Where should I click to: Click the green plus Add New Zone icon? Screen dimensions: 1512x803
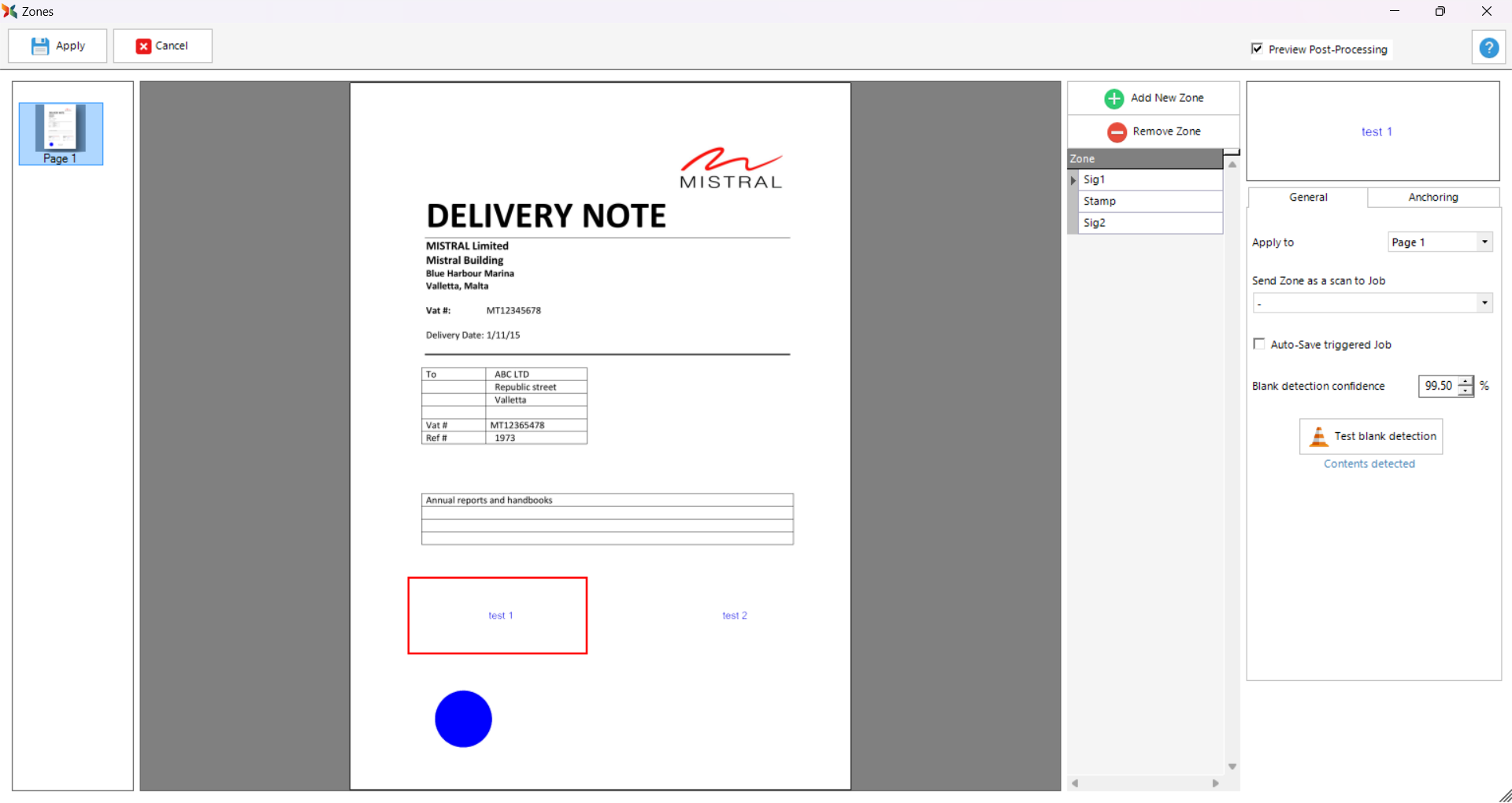(1114, 98)
